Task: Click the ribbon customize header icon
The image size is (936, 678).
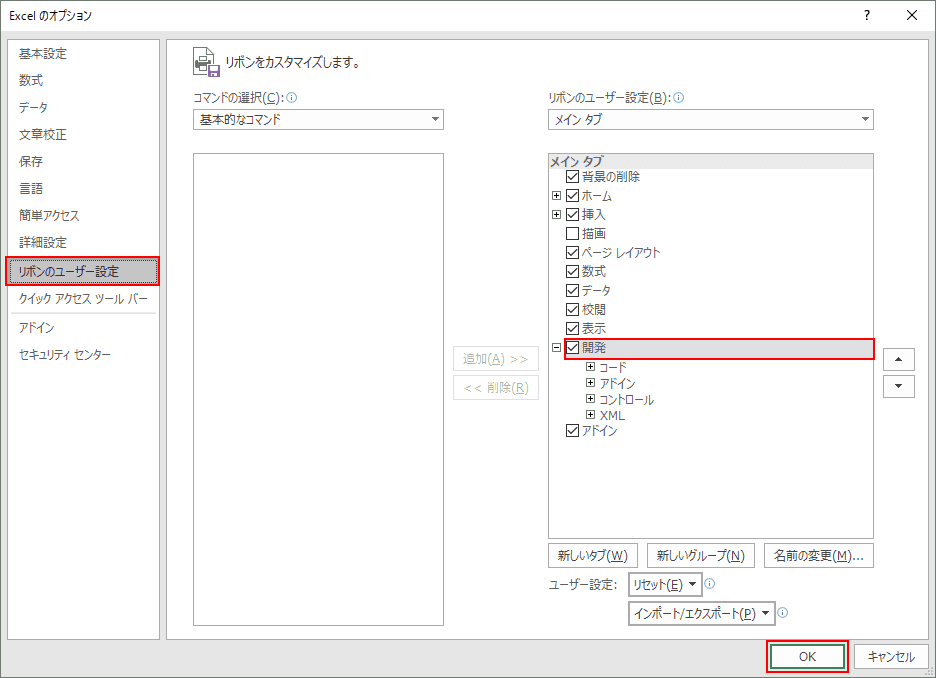Action: [x=207, y=62]
